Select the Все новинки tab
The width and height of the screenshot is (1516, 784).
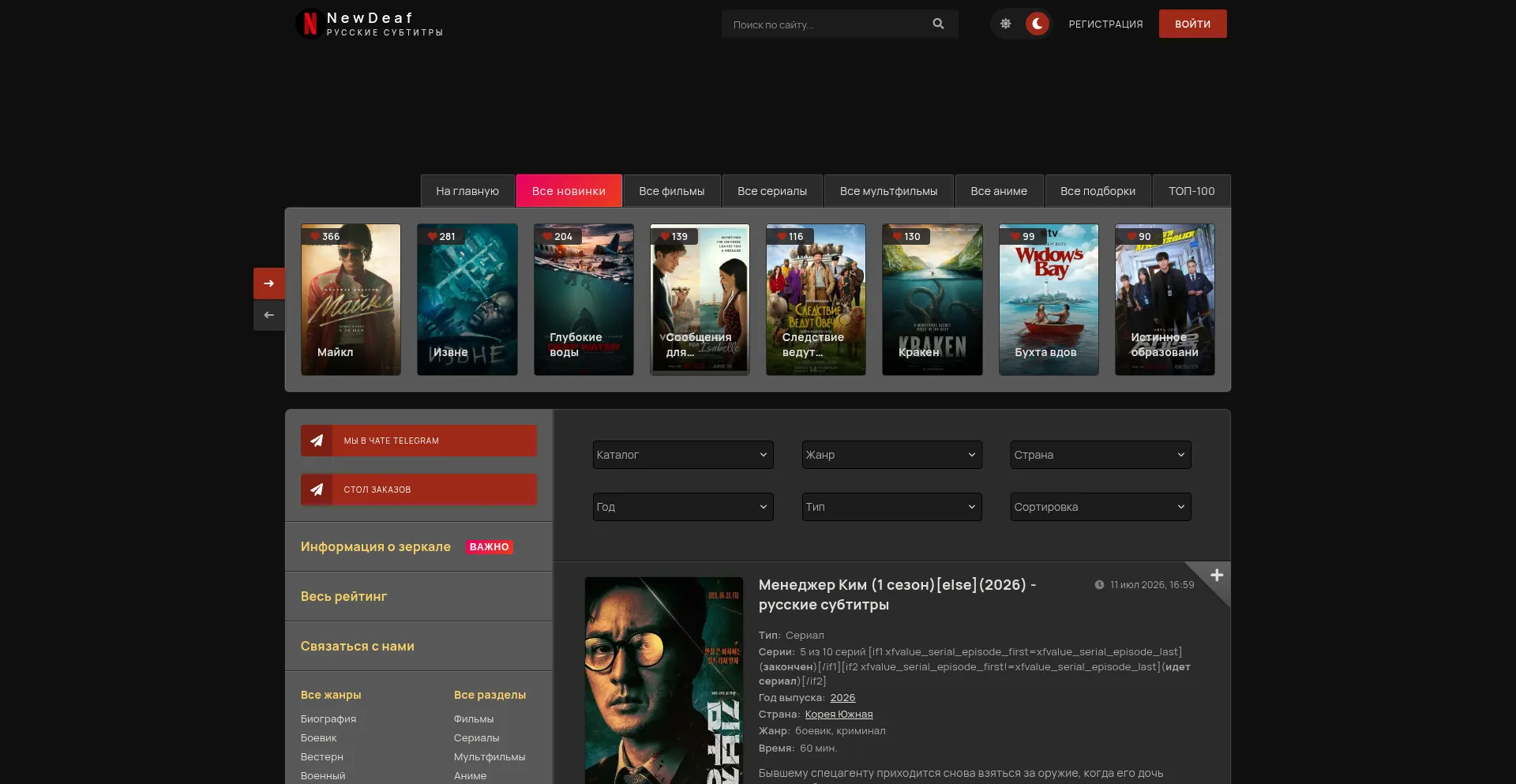click(568, 191)
